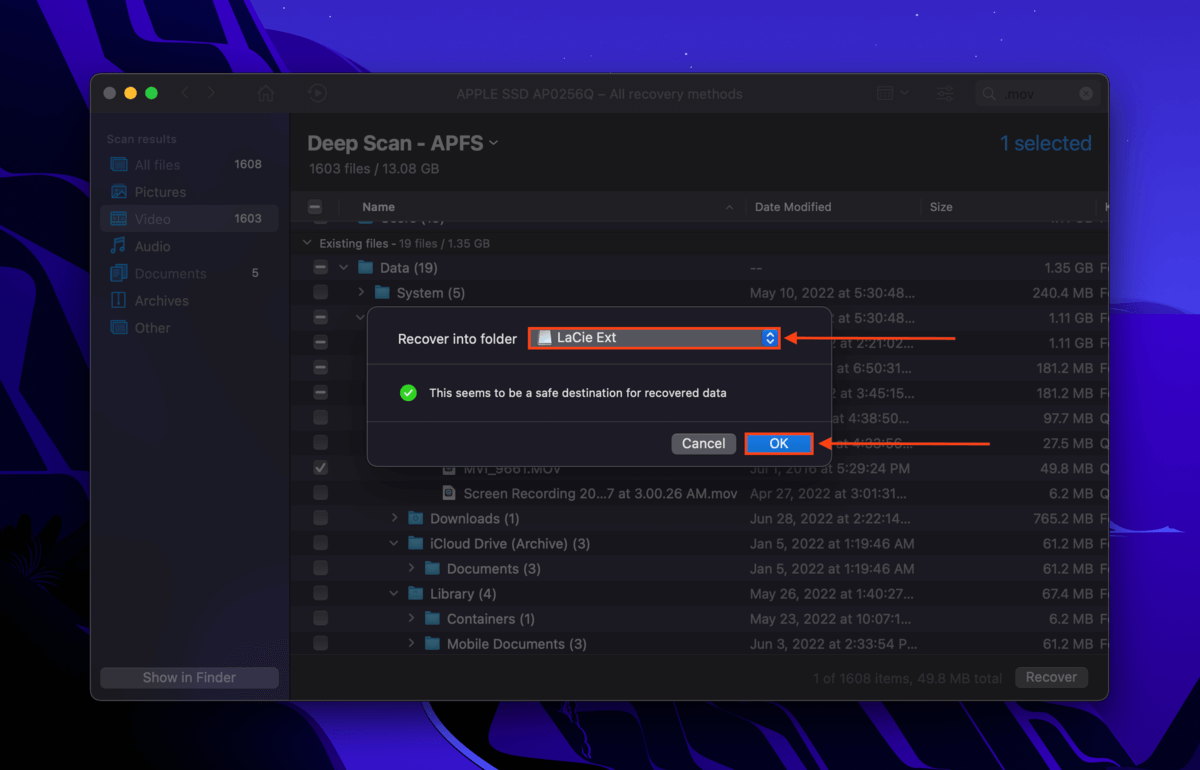Image resolution: width=1200 pixels, height=770 pixels.
Task: Click the resume scan play icon
Action: [317, 94]
